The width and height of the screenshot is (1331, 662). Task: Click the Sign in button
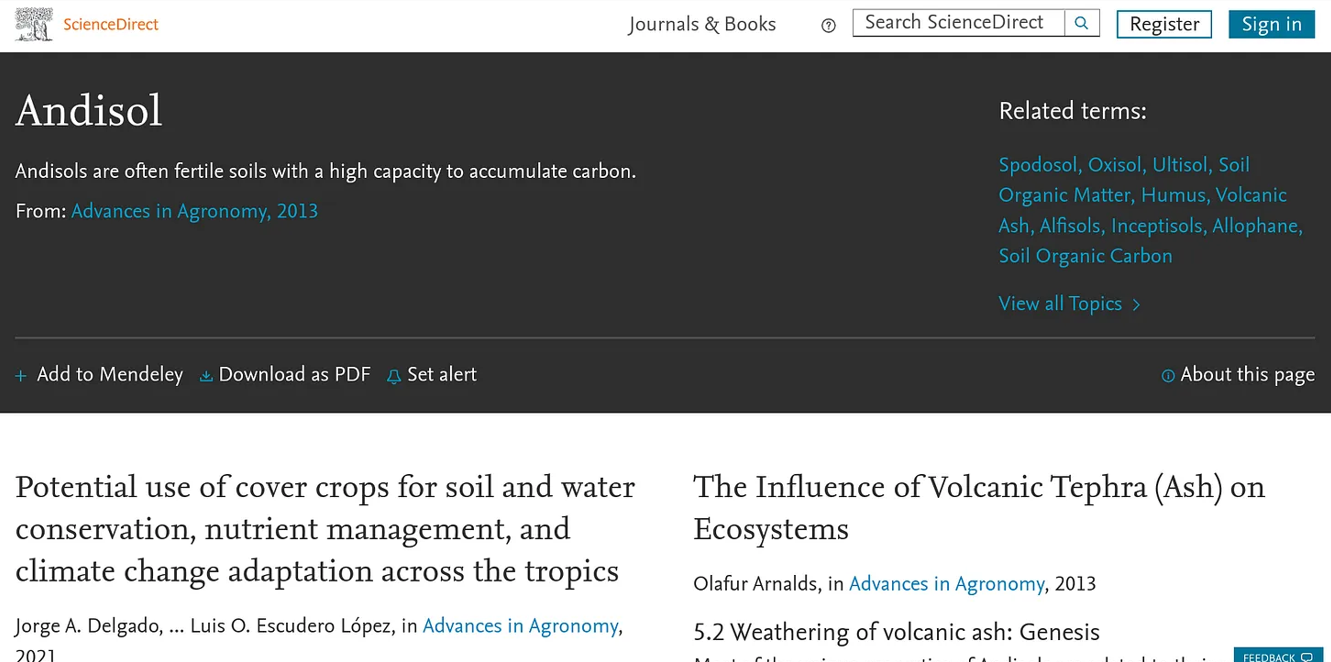coord(1271,24)
